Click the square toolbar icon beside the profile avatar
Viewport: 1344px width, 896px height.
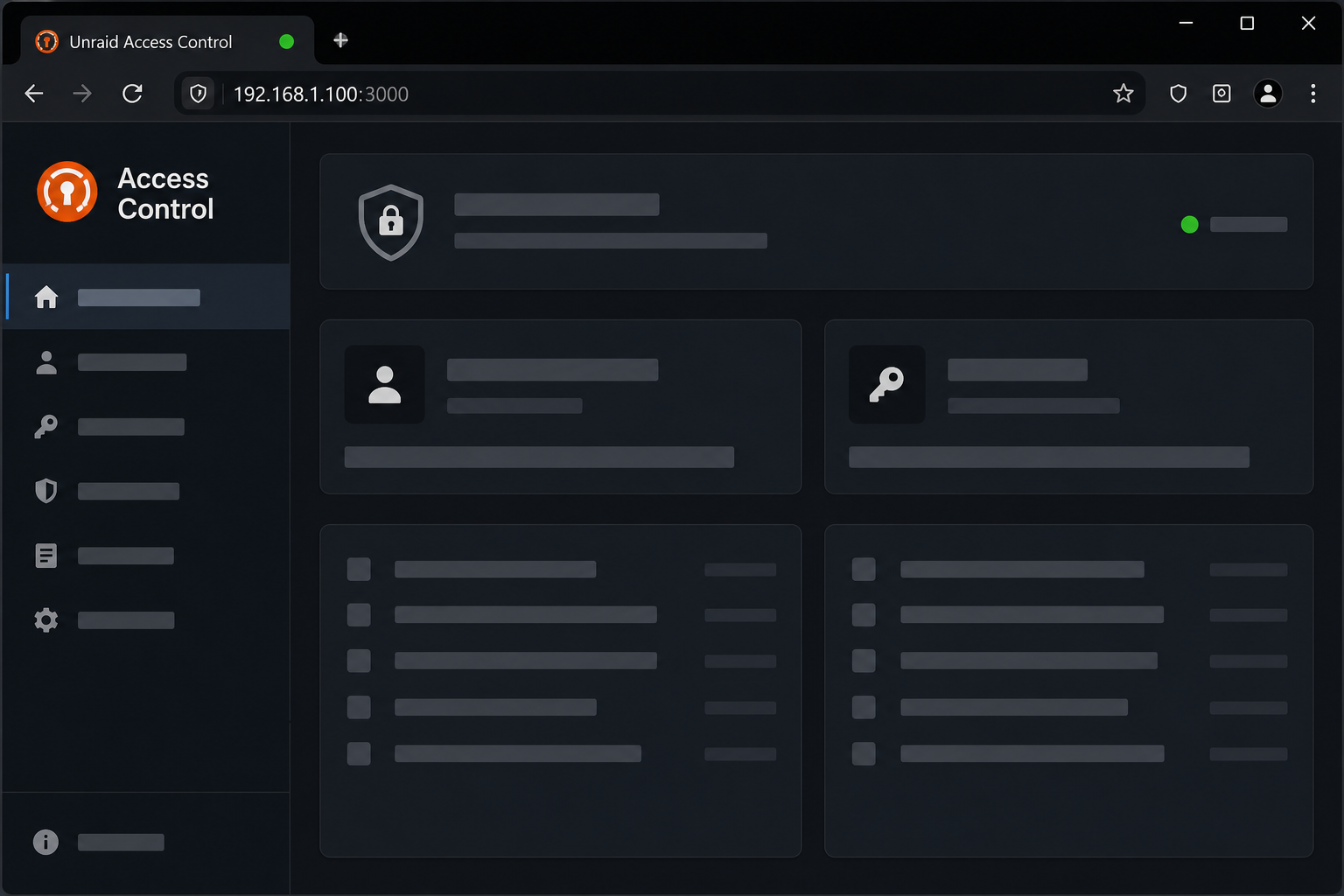click(1221, 94)
